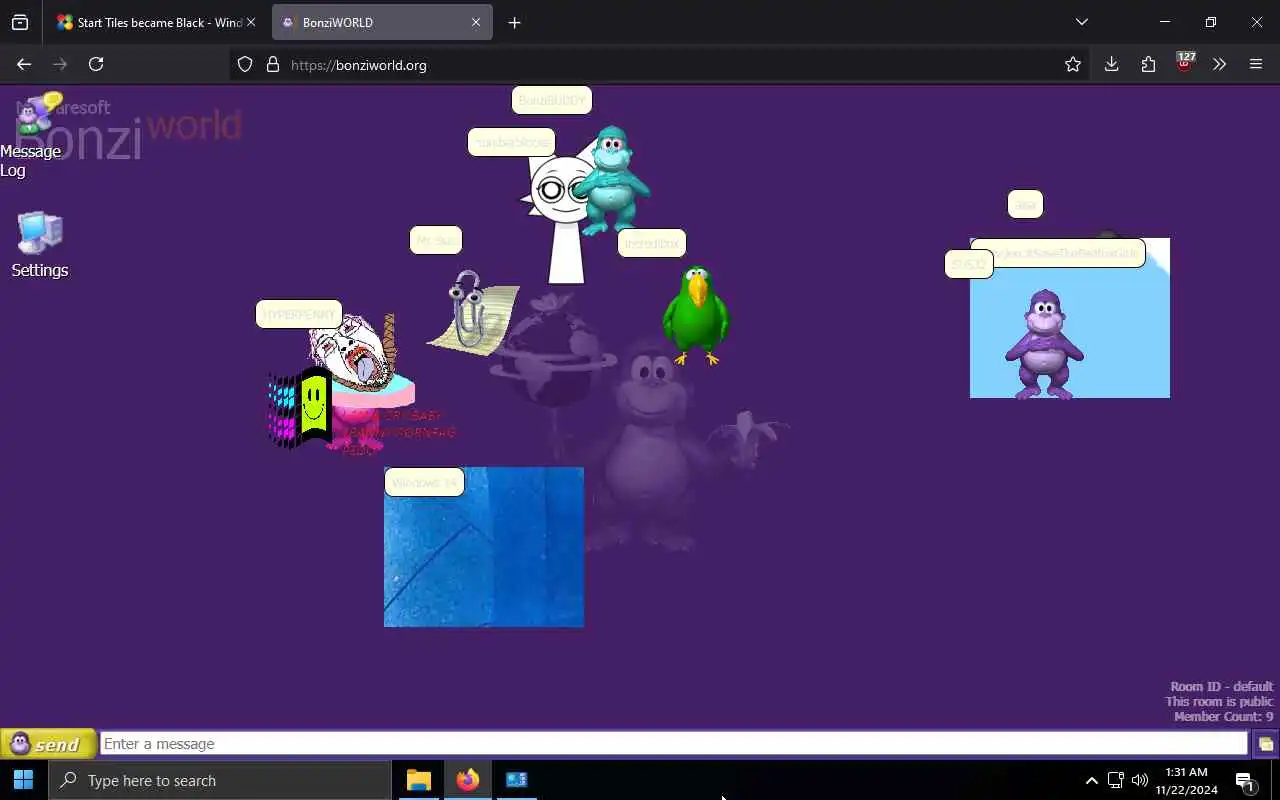
Task: Click the Firefox taskbar icon
Action: click(x=467, y=780)
